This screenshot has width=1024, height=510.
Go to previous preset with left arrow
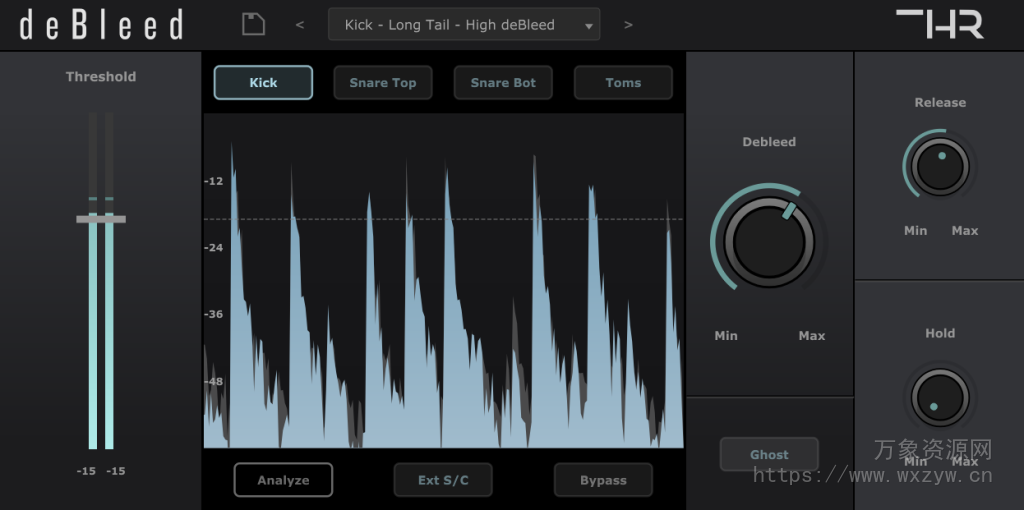(299, 25)
